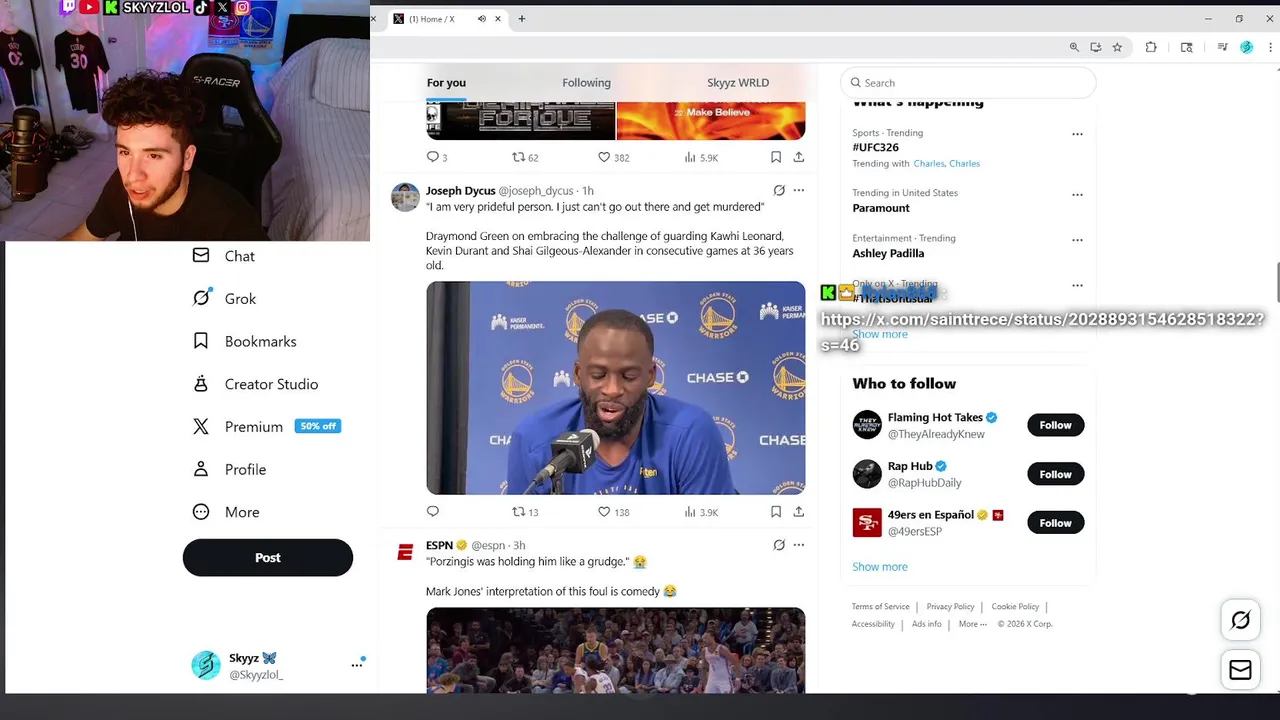Open a new browser tab
The height and width of the screenshot is (720, 1280).
point(522,18)
